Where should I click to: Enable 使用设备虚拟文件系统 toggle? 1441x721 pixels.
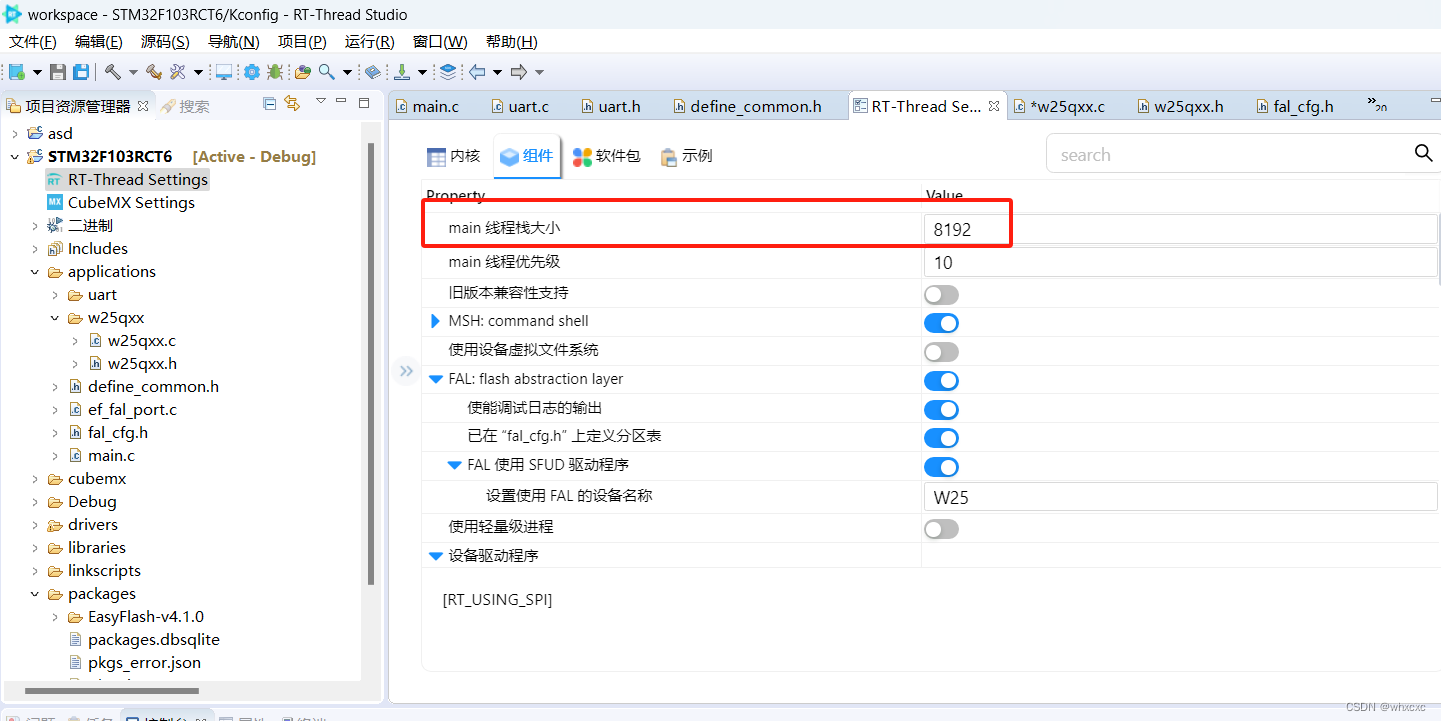point(941,351)
